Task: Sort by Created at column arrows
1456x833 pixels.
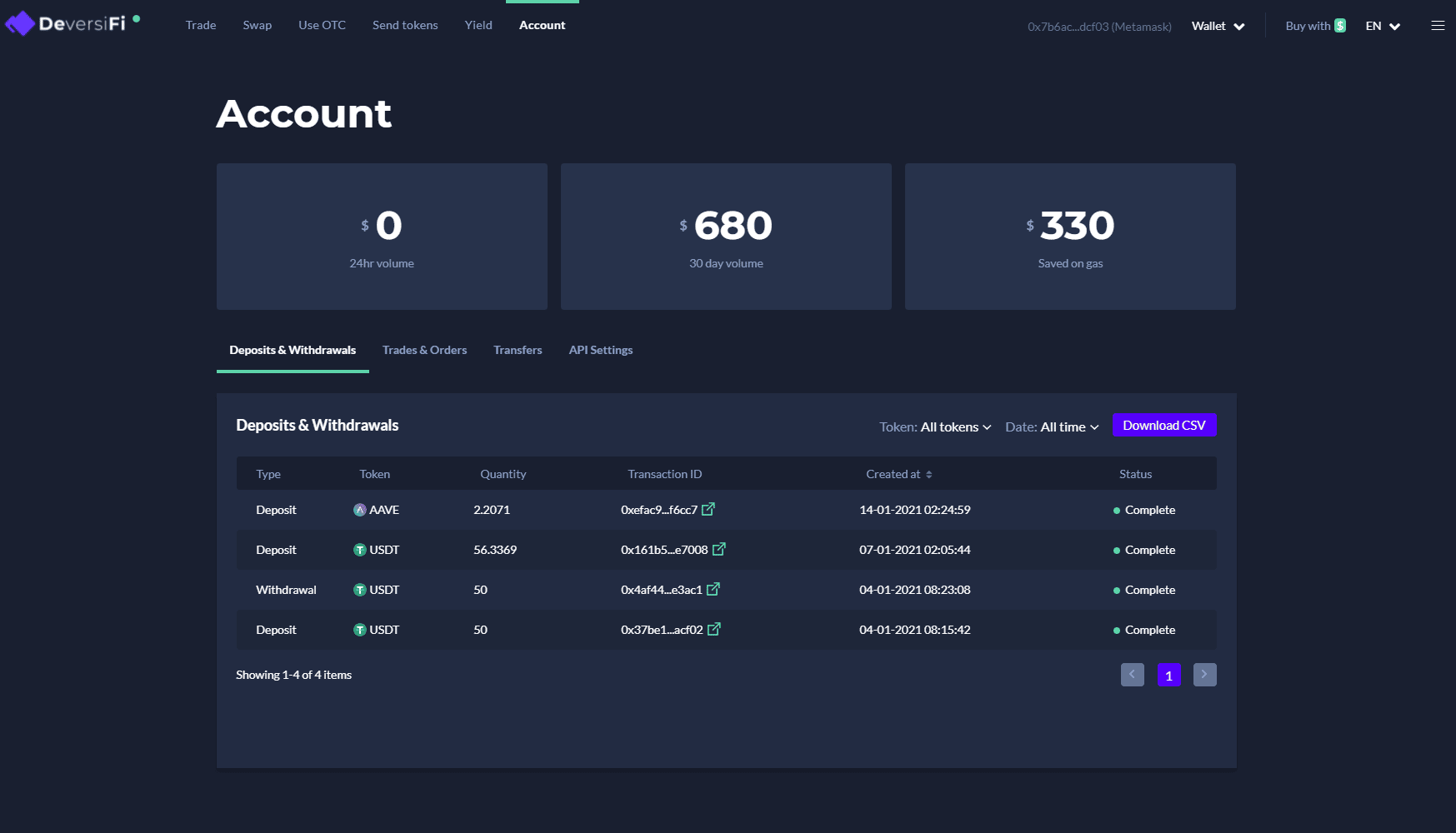Action: [x=929, y=474]
